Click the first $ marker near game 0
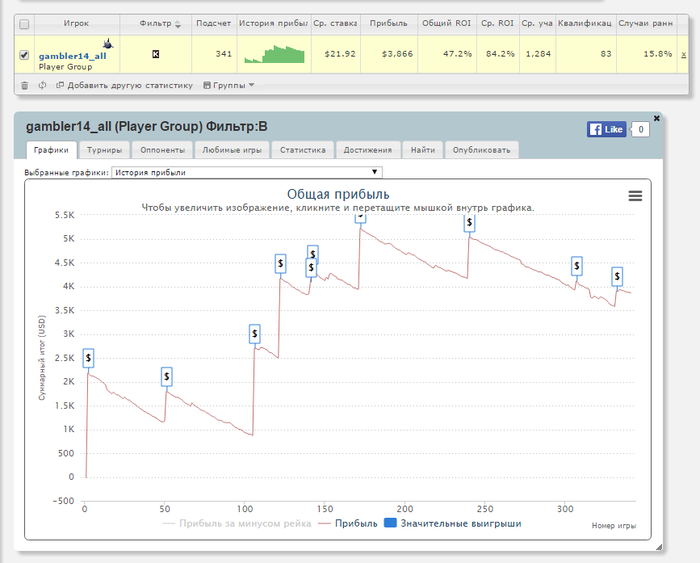Screen dimensions: 700x563 click(88, 358)
